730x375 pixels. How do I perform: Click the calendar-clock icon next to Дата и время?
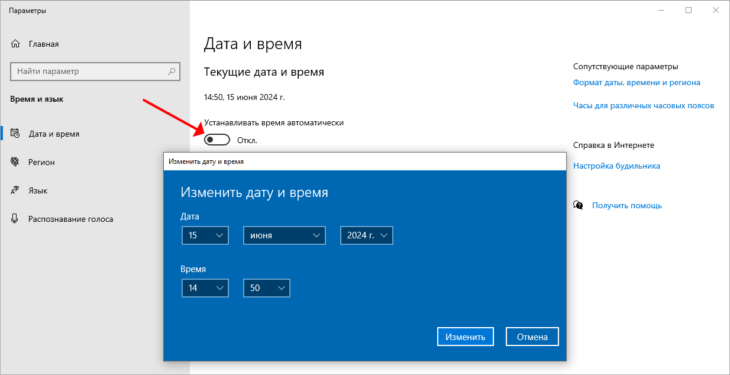point(15,134)
